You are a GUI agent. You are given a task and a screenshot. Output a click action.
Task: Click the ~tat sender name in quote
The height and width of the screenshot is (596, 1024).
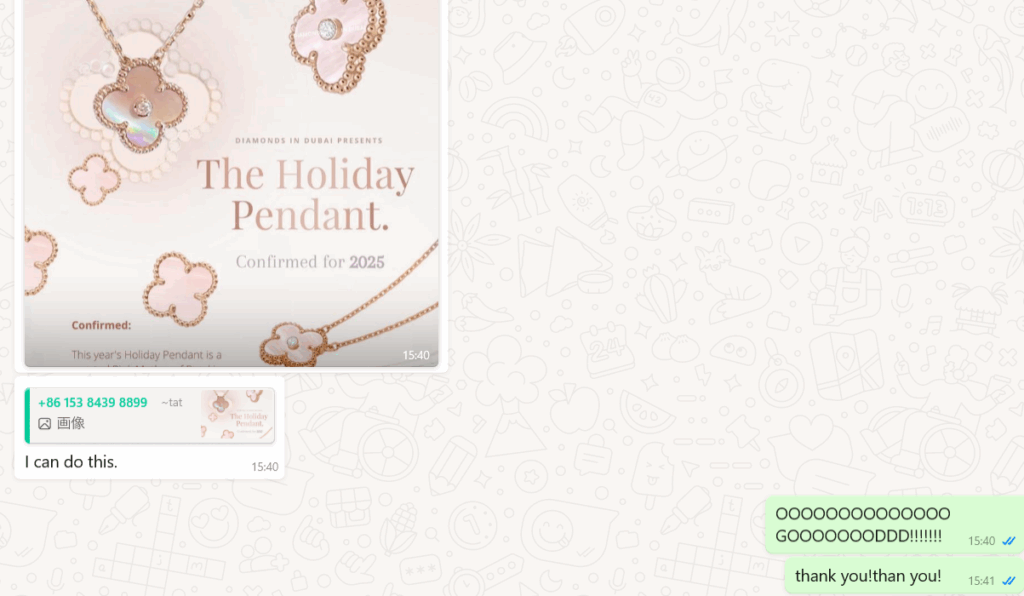pyautogui.click(x=172, y=403)
